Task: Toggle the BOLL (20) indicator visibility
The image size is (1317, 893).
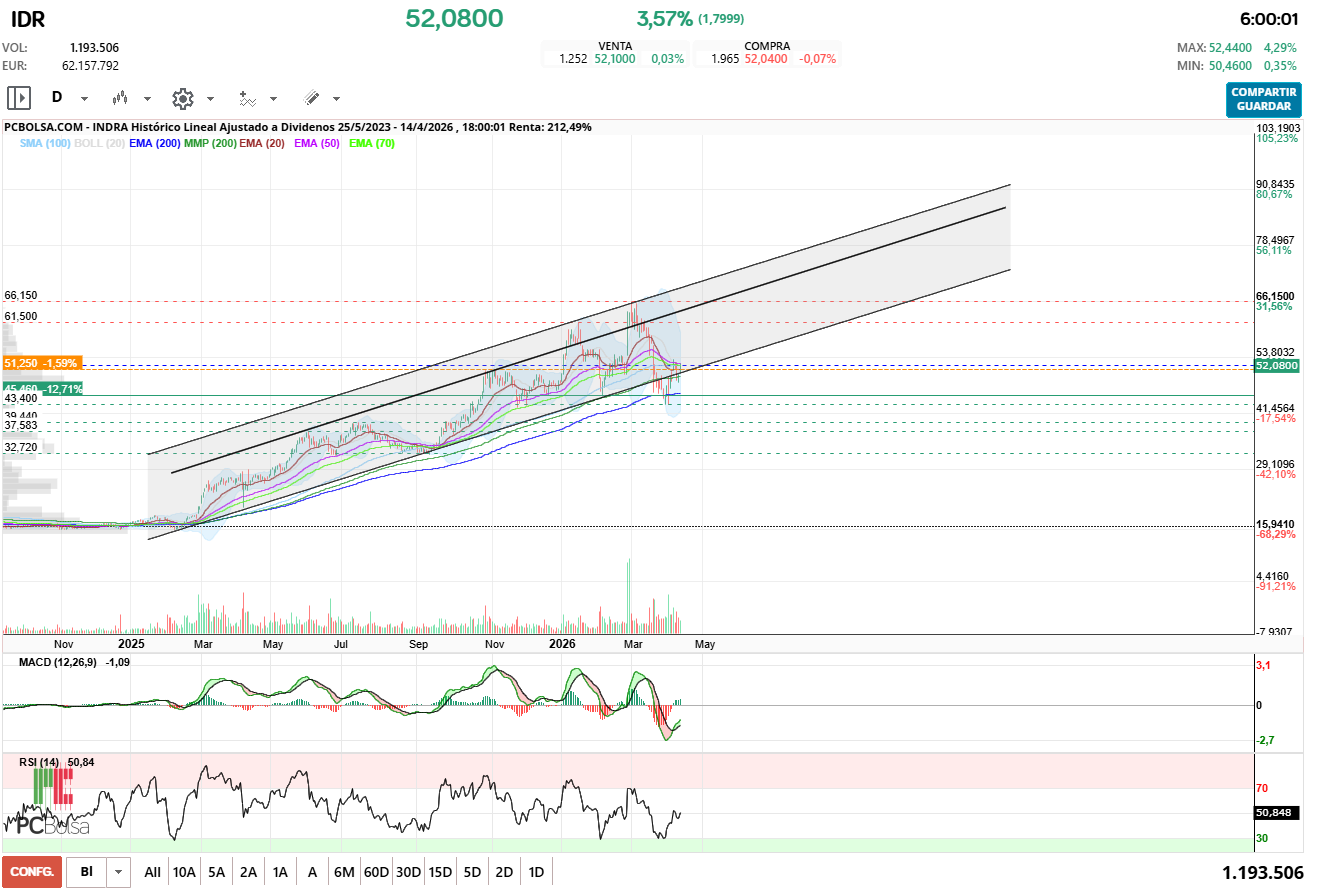Action: (100, 144)
